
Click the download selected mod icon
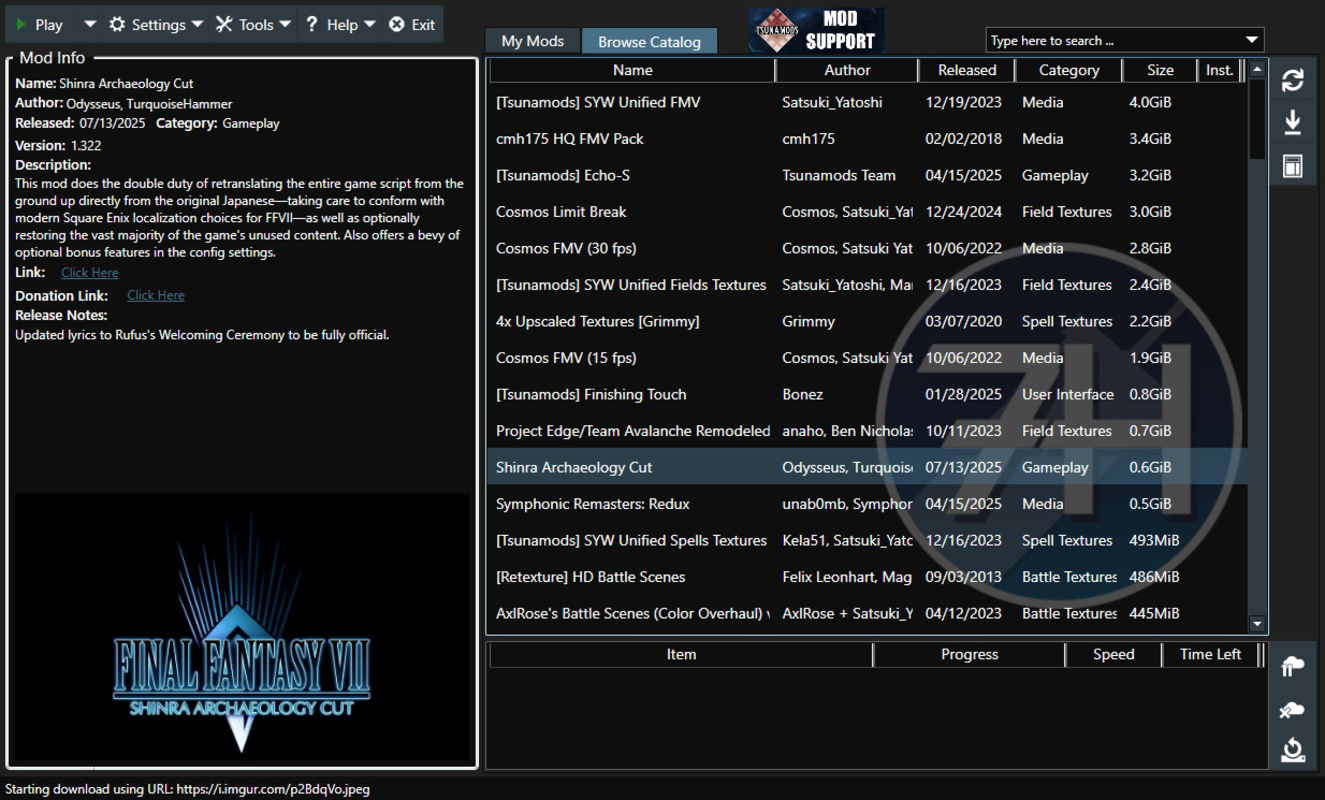click(1292, 123)
